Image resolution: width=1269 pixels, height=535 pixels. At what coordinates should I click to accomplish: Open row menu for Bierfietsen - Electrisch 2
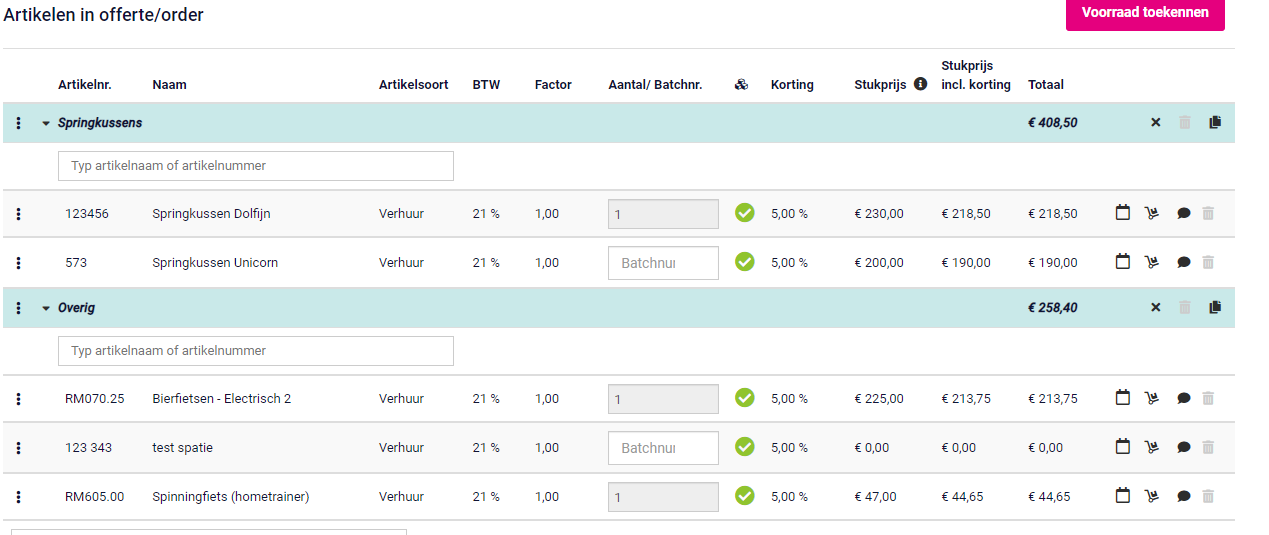[x=19, y=399]
